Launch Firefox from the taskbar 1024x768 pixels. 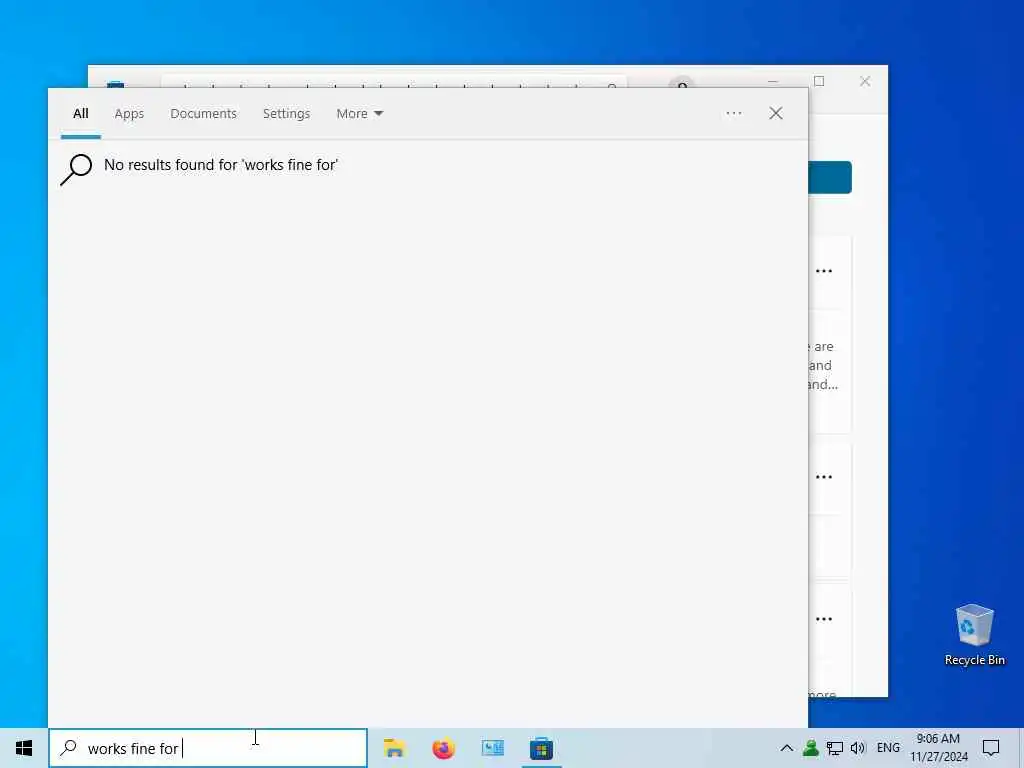443,748
